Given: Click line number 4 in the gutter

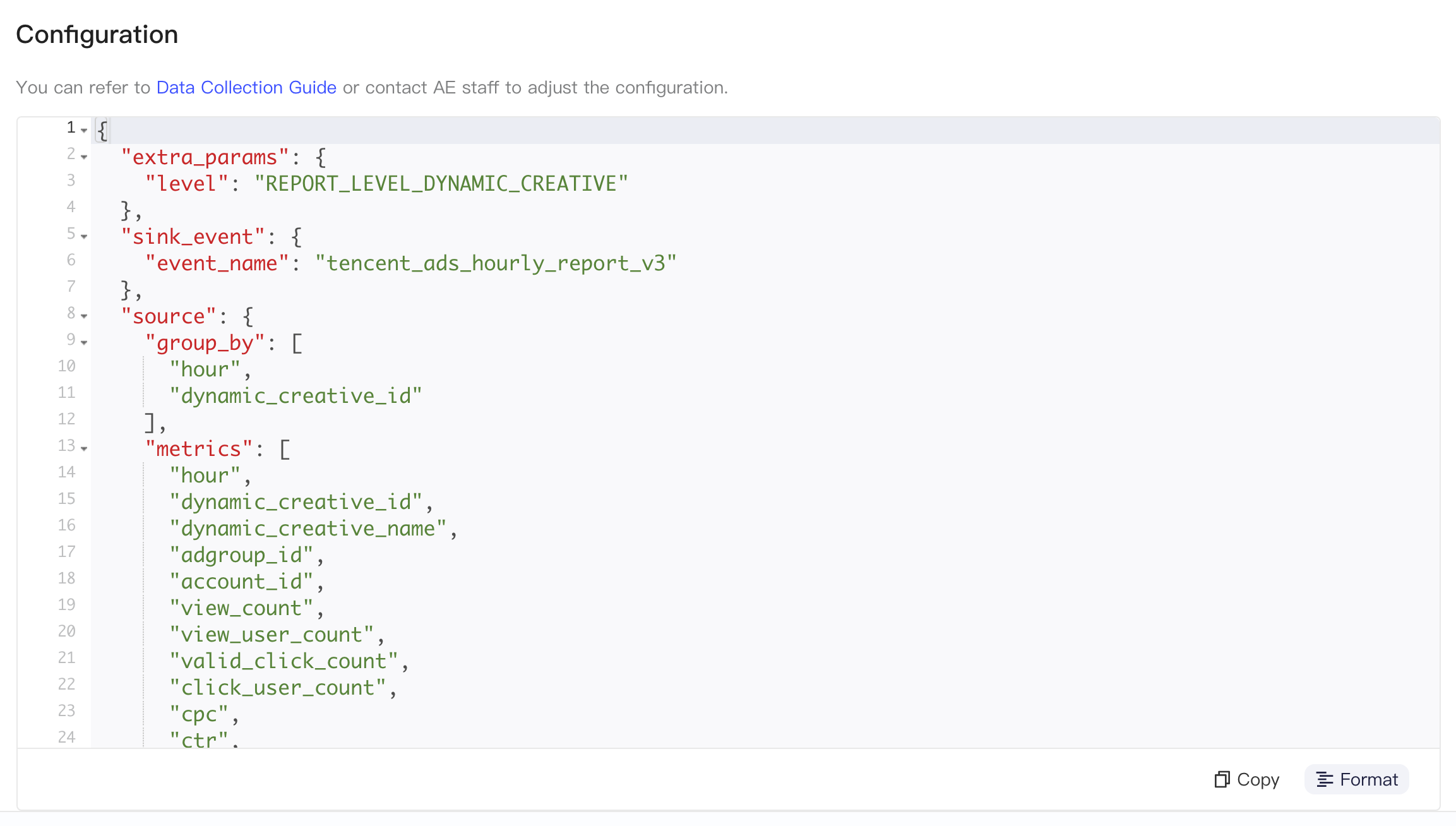Looking at the screenshot, I should tap(71, 207).
